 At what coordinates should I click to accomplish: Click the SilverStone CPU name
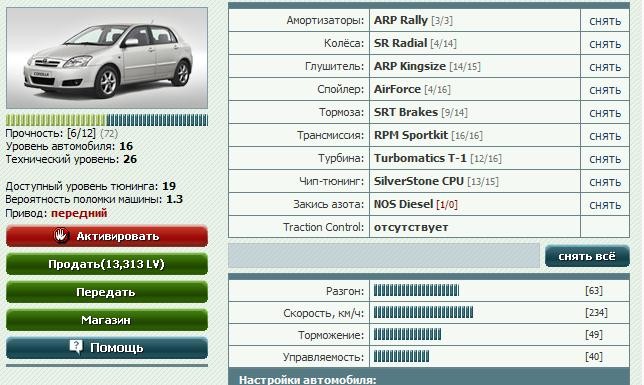419,181
